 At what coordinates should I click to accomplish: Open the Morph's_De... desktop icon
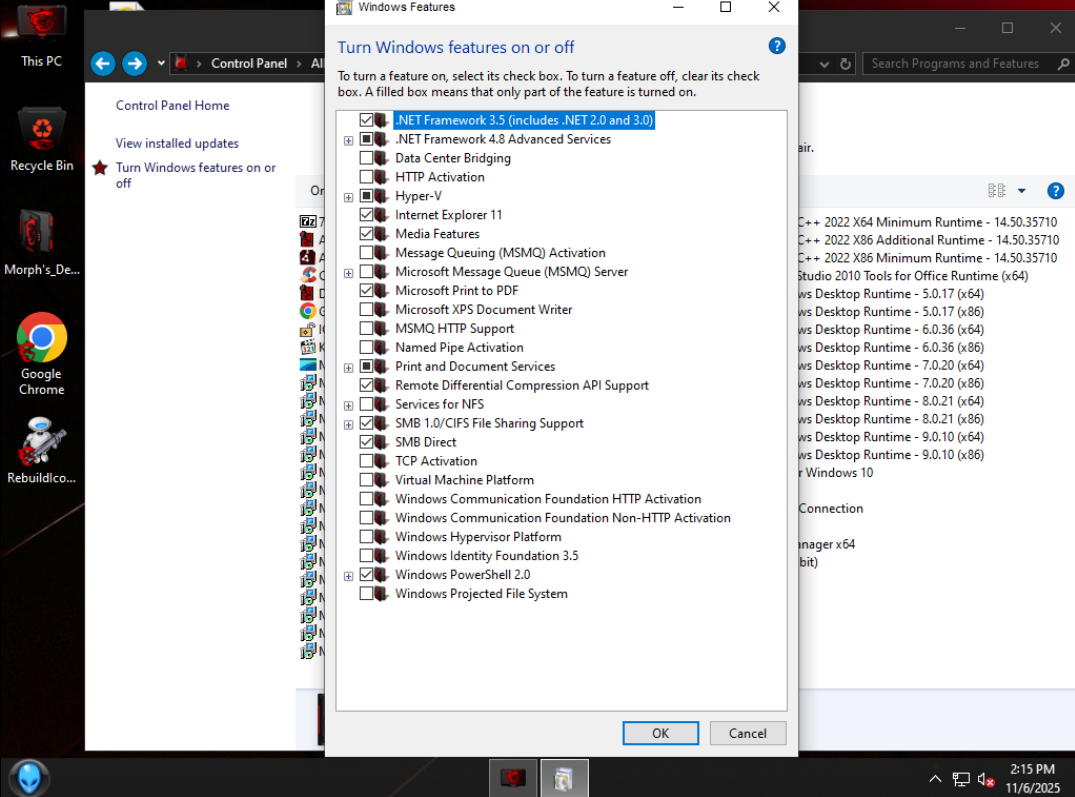42,243
